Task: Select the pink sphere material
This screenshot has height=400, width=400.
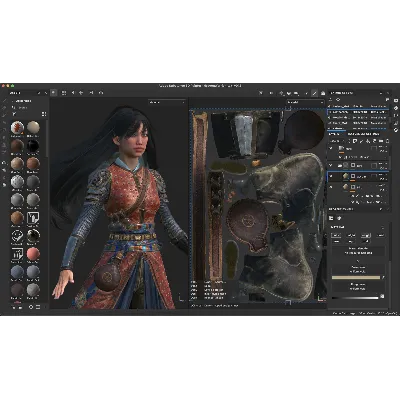Action: (x=33, y=254)
